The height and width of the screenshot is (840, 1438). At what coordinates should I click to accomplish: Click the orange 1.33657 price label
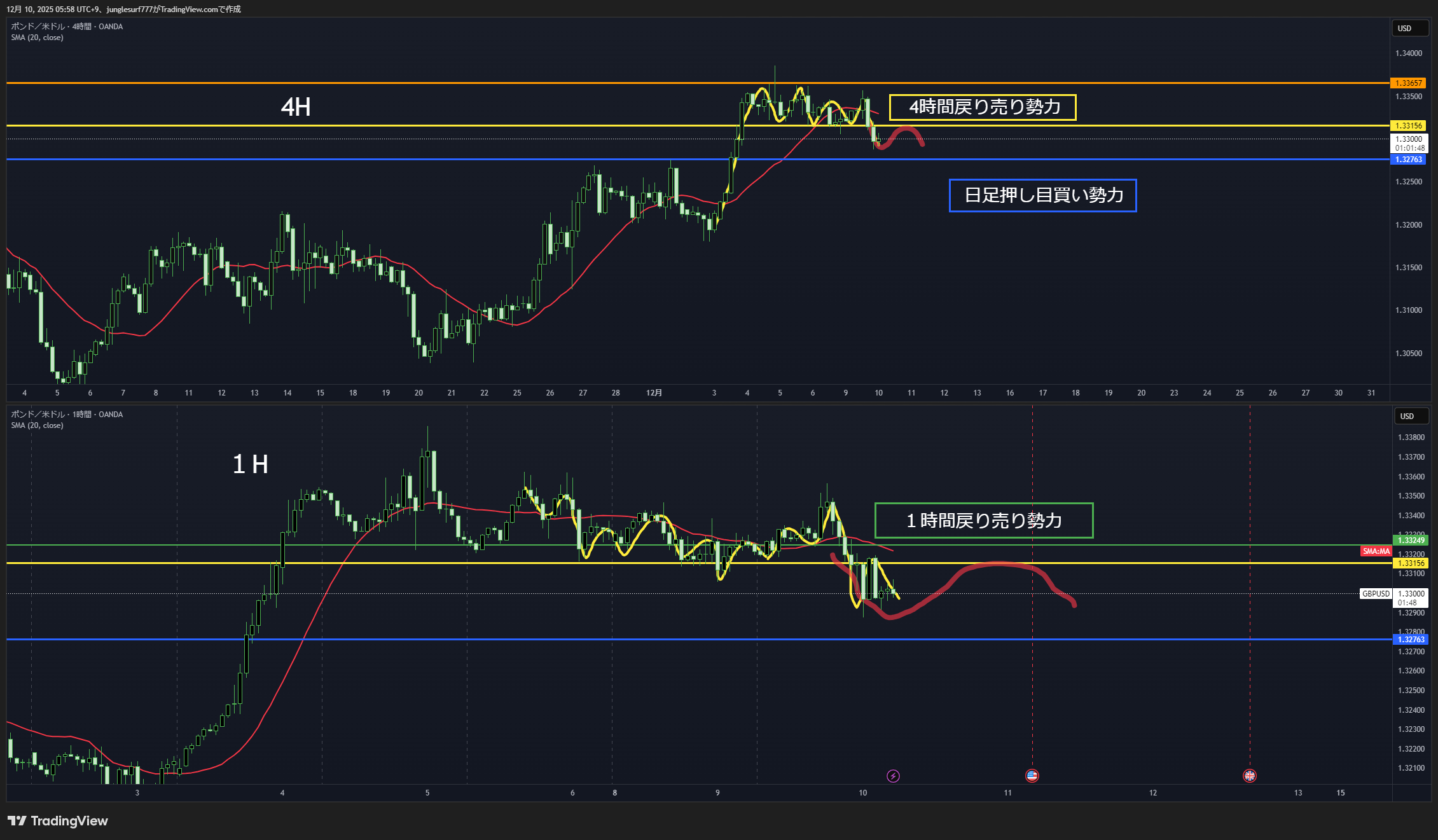tap(1408, 83)
